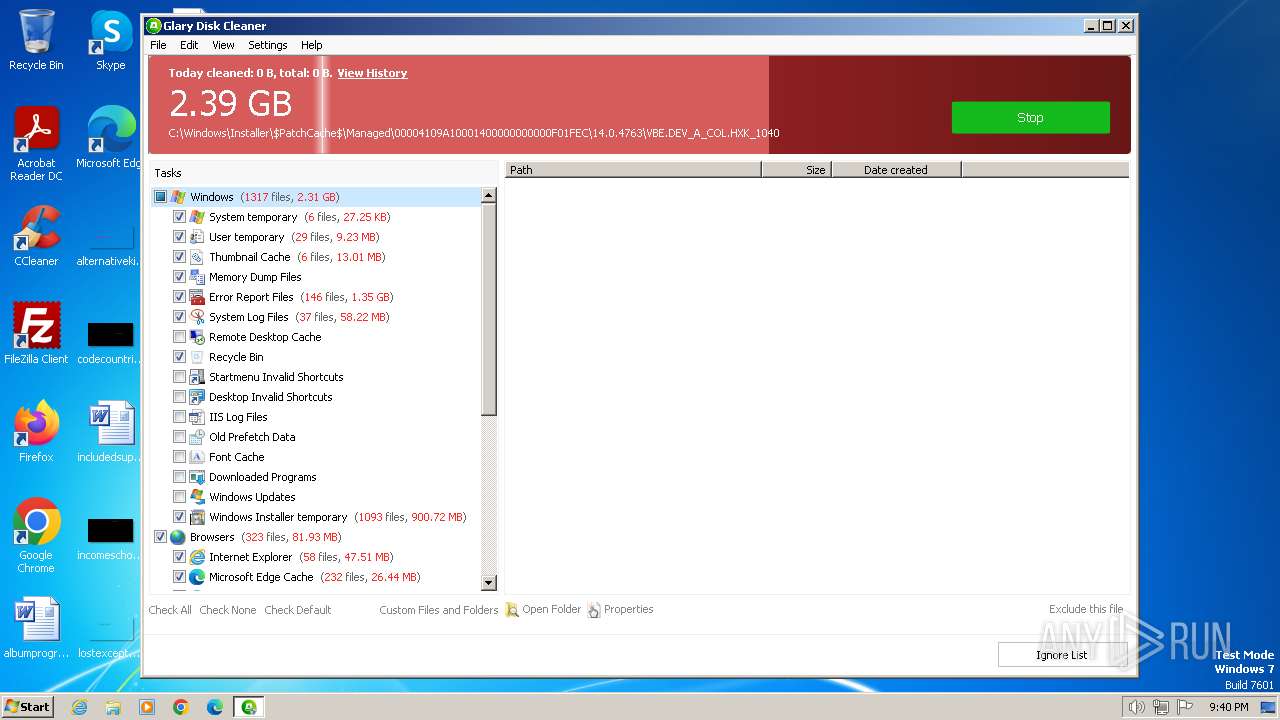
Task: Uncheck Windows Installer temporary checkbox
Action: click(179, 517)
